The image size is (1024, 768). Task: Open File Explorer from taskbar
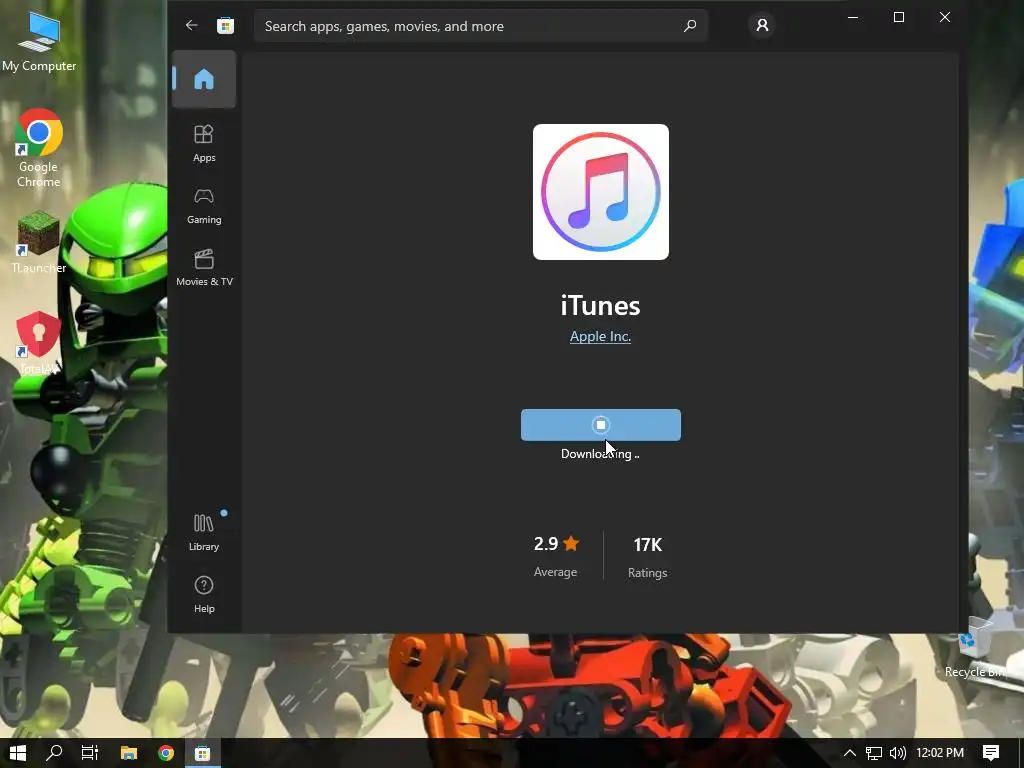click(129, 753)
